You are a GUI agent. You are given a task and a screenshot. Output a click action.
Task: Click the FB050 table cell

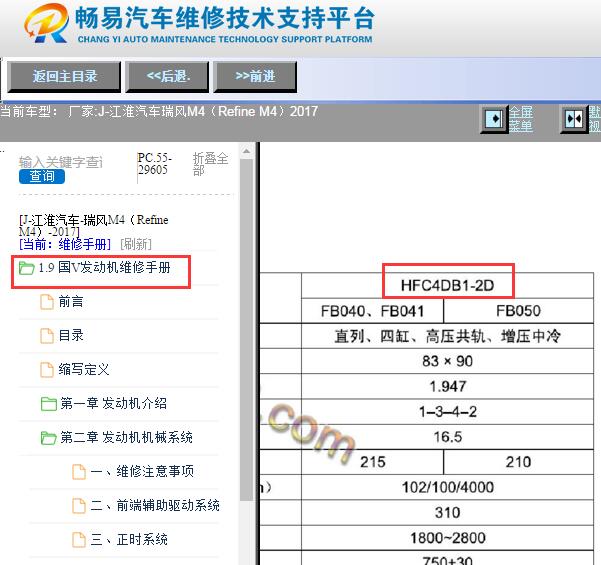click(x=518, y=311)
